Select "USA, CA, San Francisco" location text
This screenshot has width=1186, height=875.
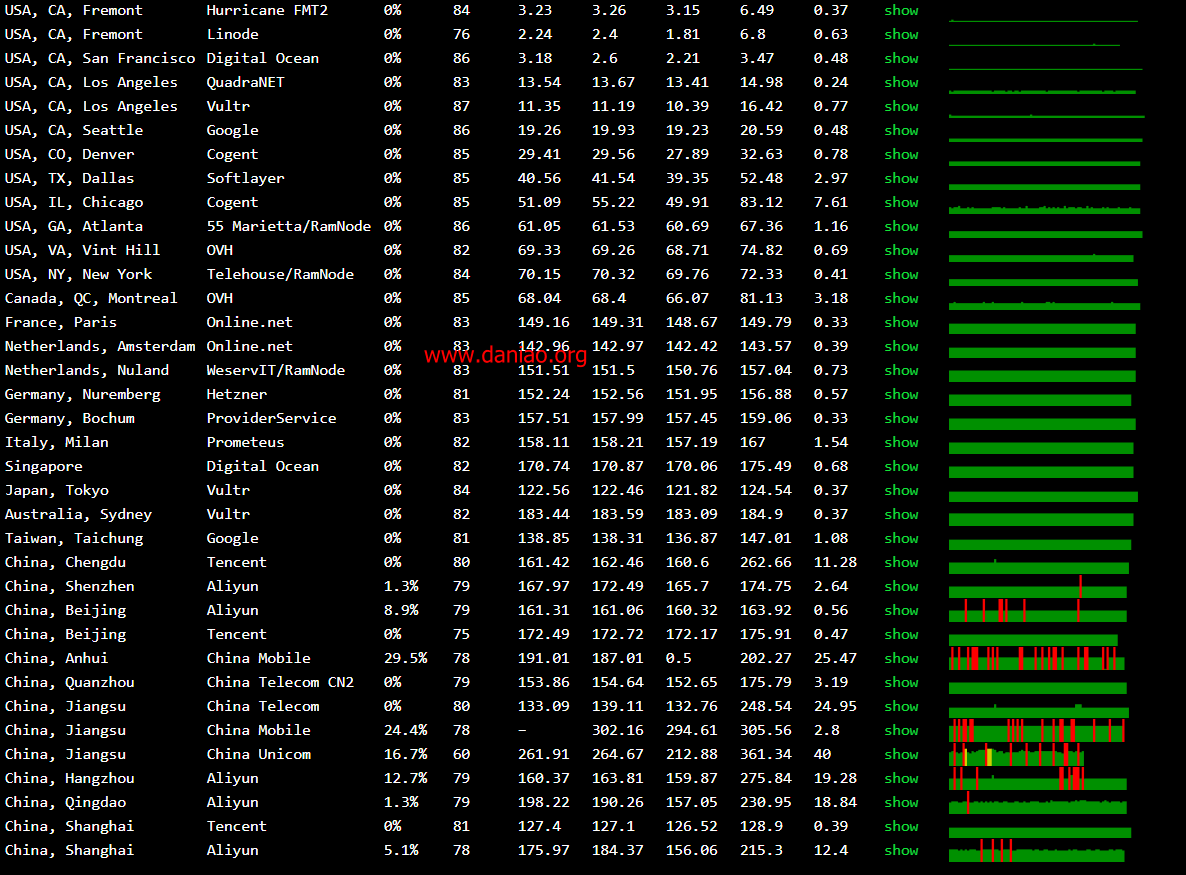pos(100,58)
